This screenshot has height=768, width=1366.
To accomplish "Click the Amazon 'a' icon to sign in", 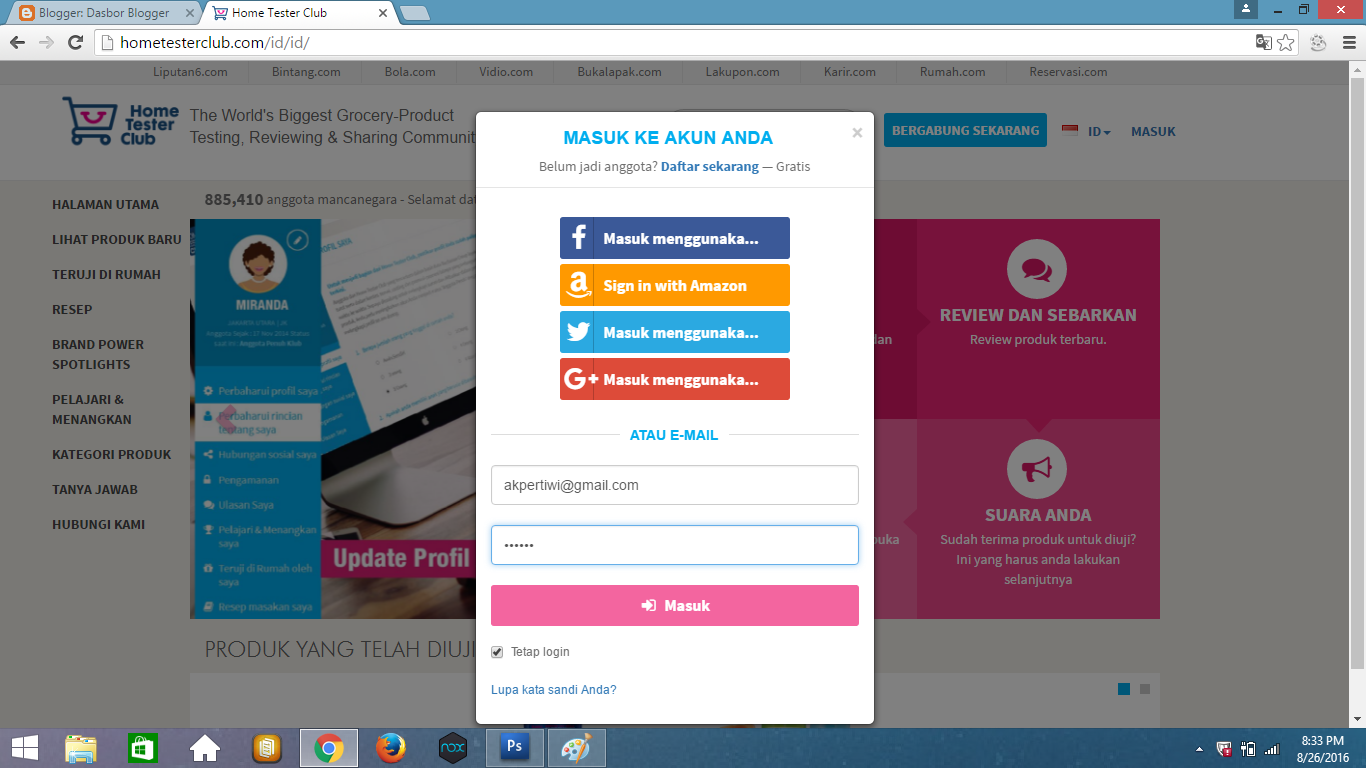I will 578,285.
